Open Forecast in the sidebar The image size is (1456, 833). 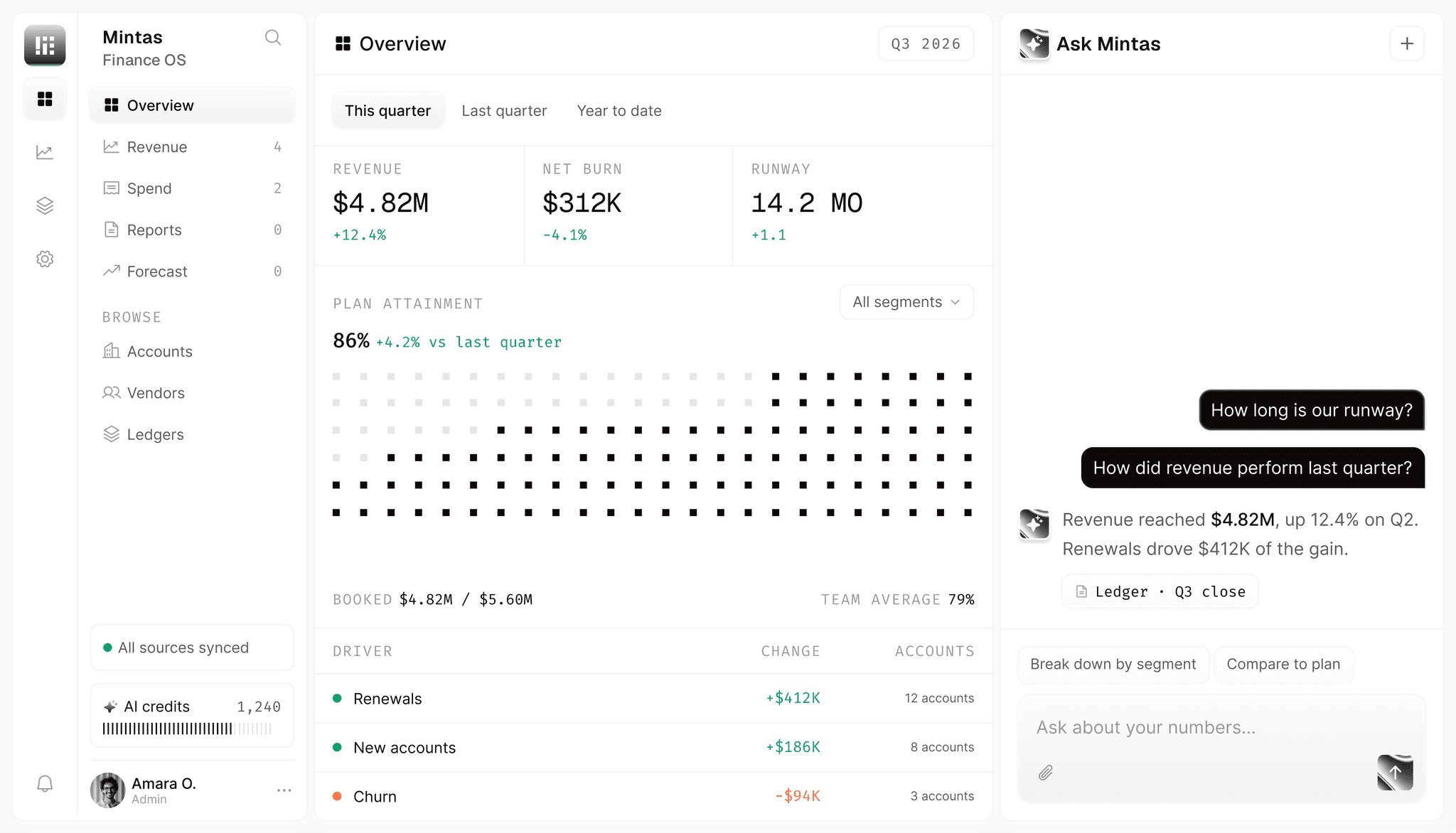(193, 272)
